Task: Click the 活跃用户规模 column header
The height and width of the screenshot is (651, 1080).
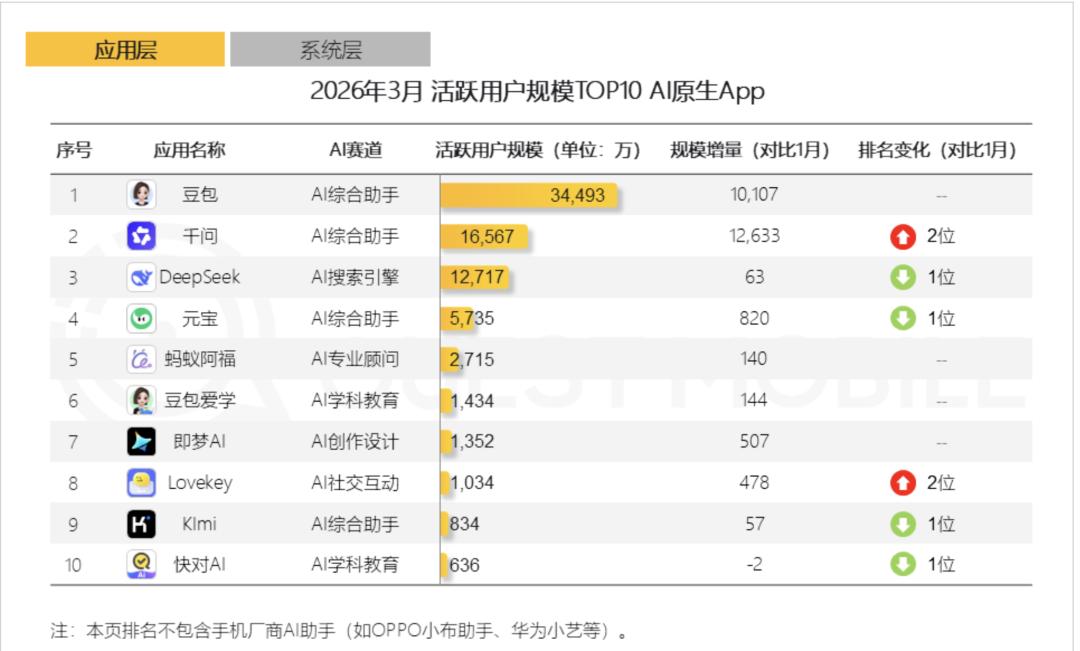Action: click(538, 149)
